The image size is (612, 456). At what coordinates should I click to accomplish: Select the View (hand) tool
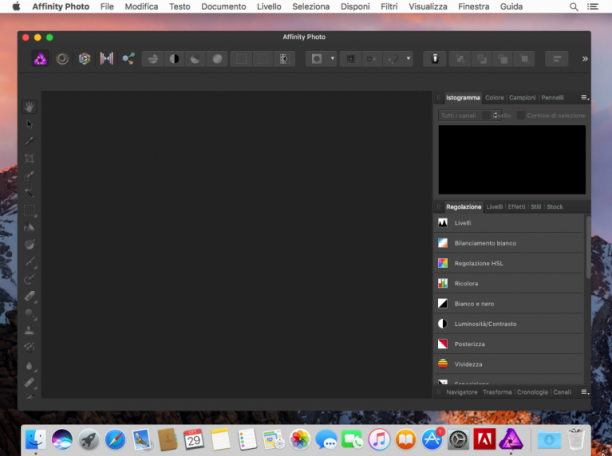29,107
